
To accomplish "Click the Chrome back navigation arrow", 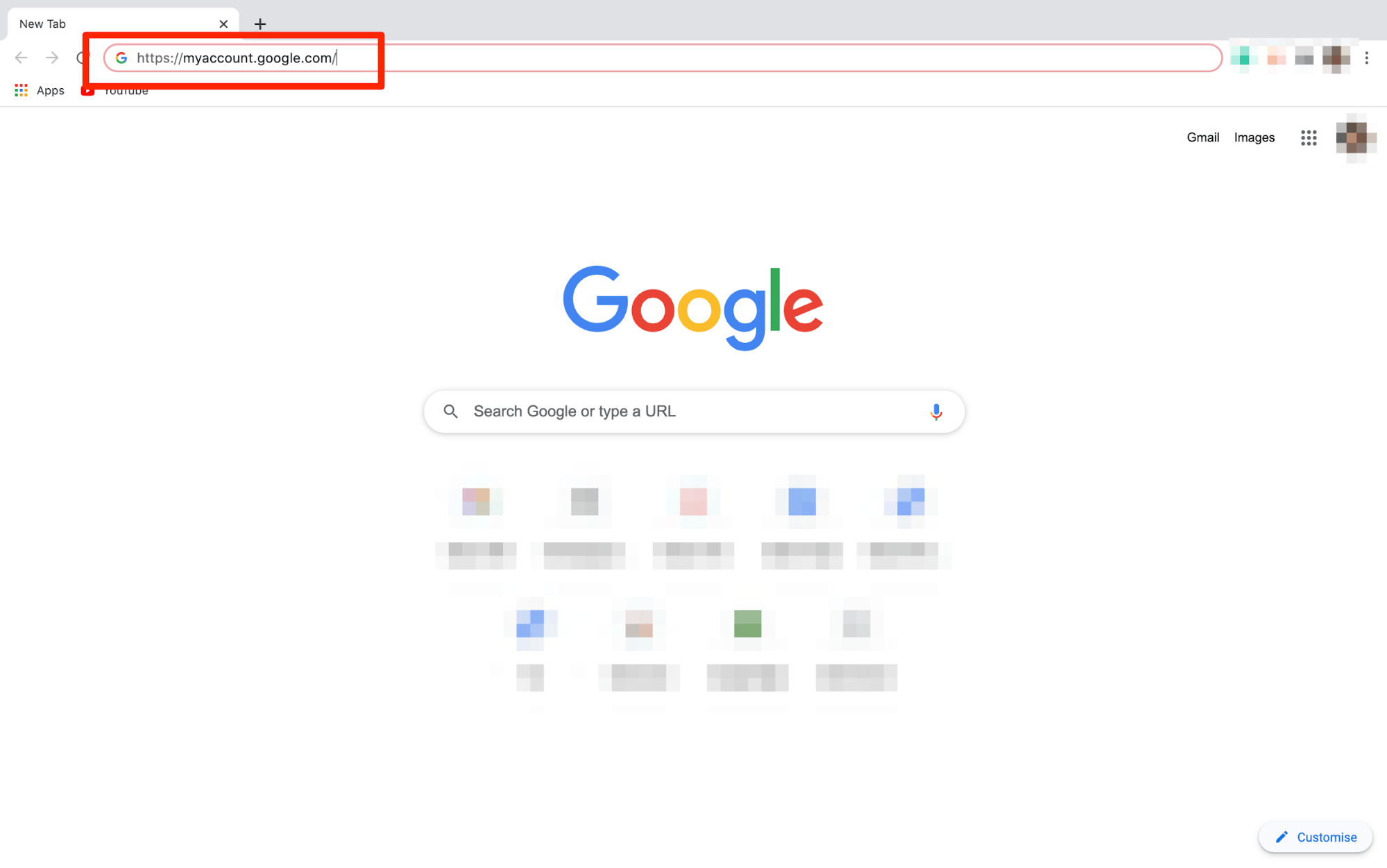I will coord(21,57).
